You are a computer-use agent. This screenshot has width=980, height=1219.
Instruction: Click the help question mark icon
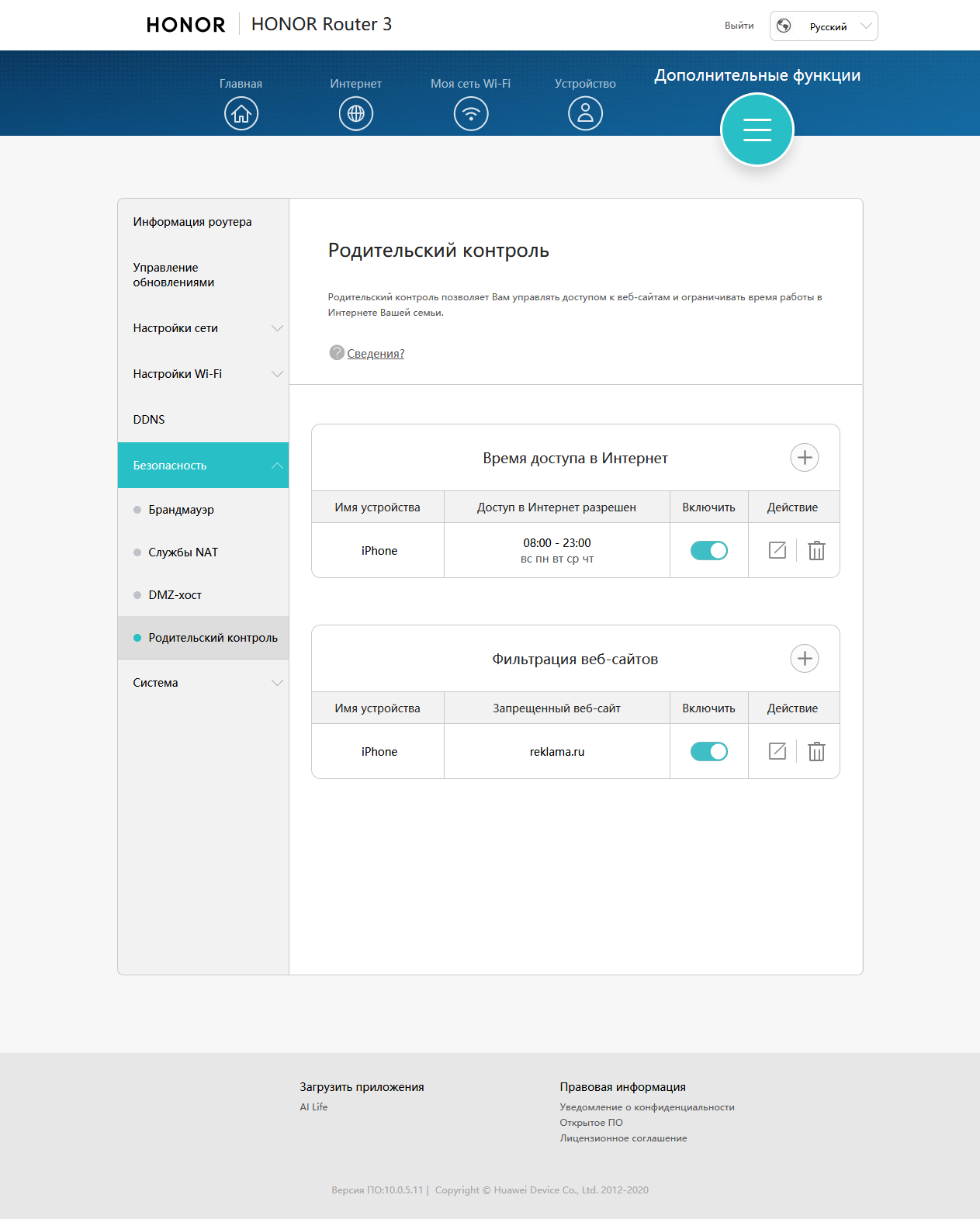tap(337, 352)
